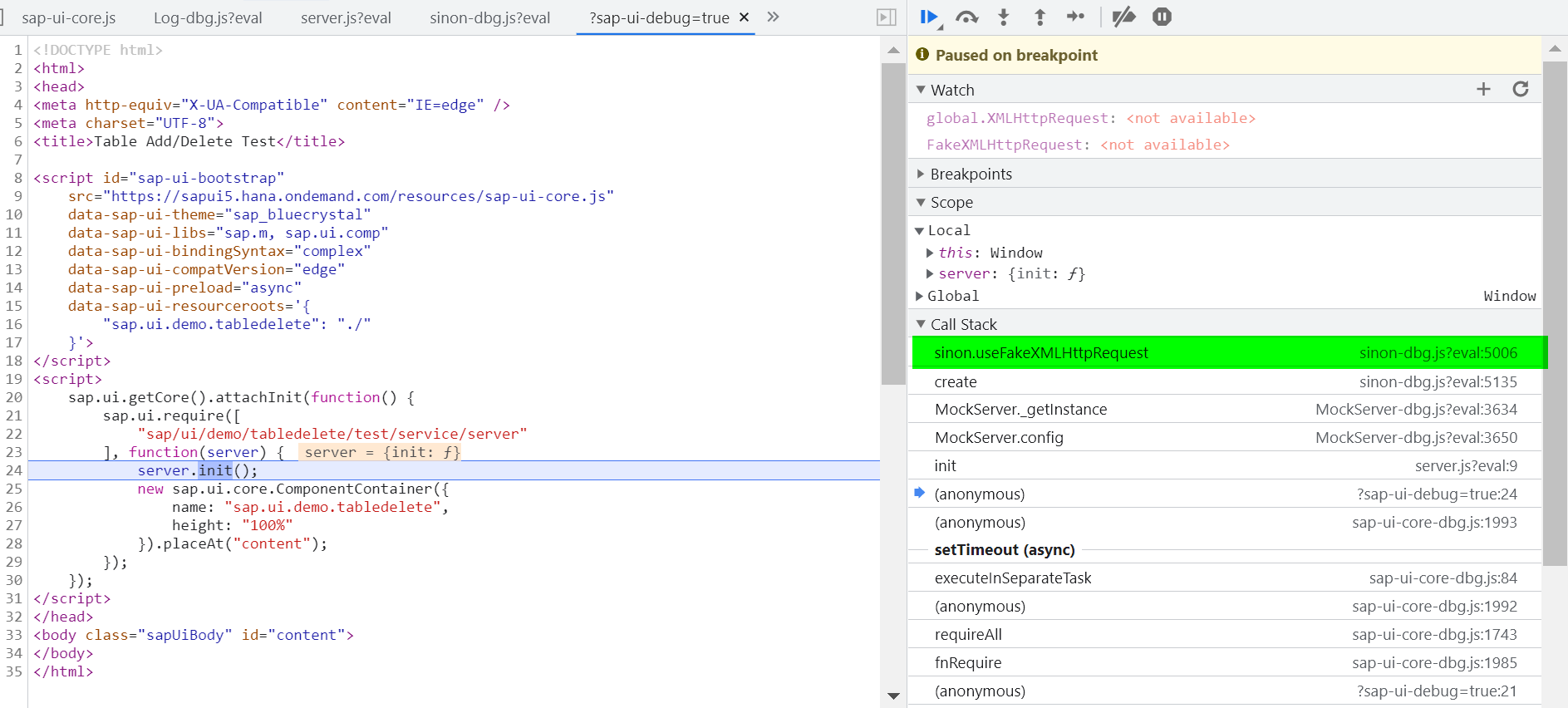The height and width of the screenshot is (708, 1568).
Task: Click the highlighted init token on line 24
Action: tap(215, 470)
